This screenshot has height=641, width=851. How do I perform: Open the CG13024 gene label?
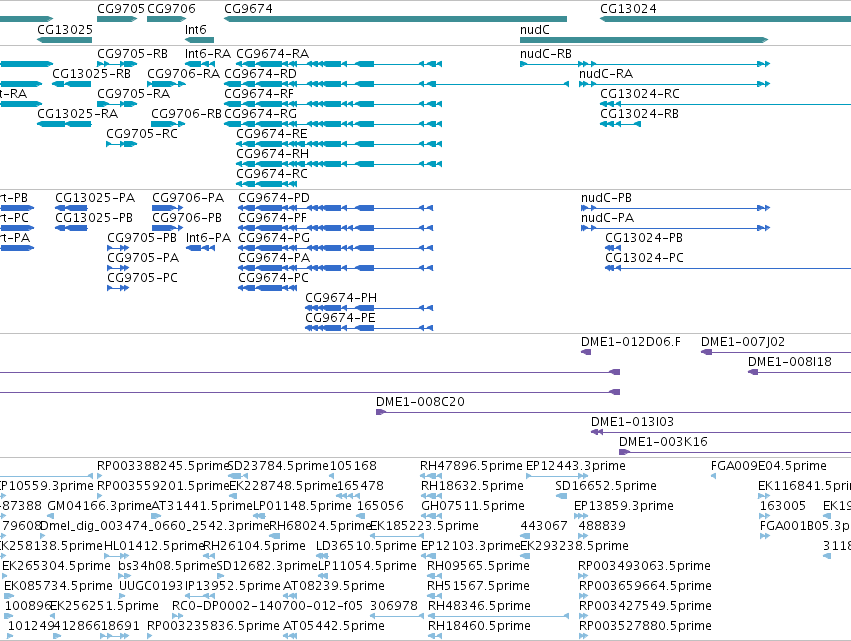(x=628, y=9)
